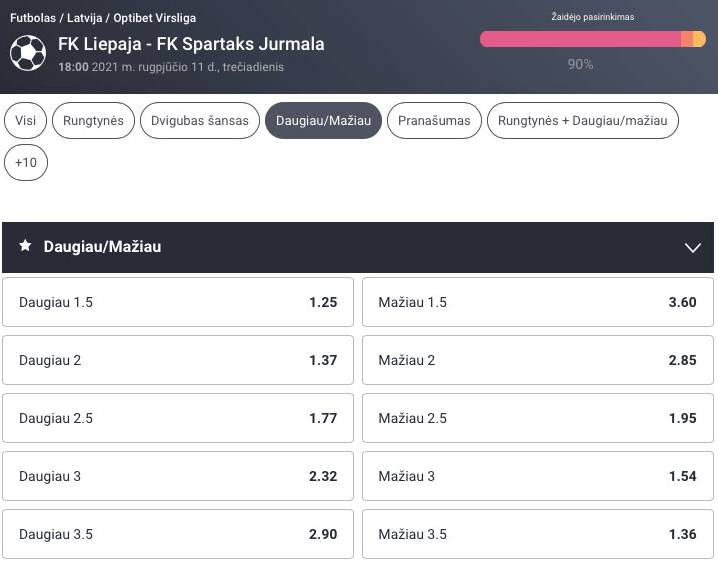This screenshot has height=562, width=718.
Task: Switch to the Visi tab
Action: point(25,120)
